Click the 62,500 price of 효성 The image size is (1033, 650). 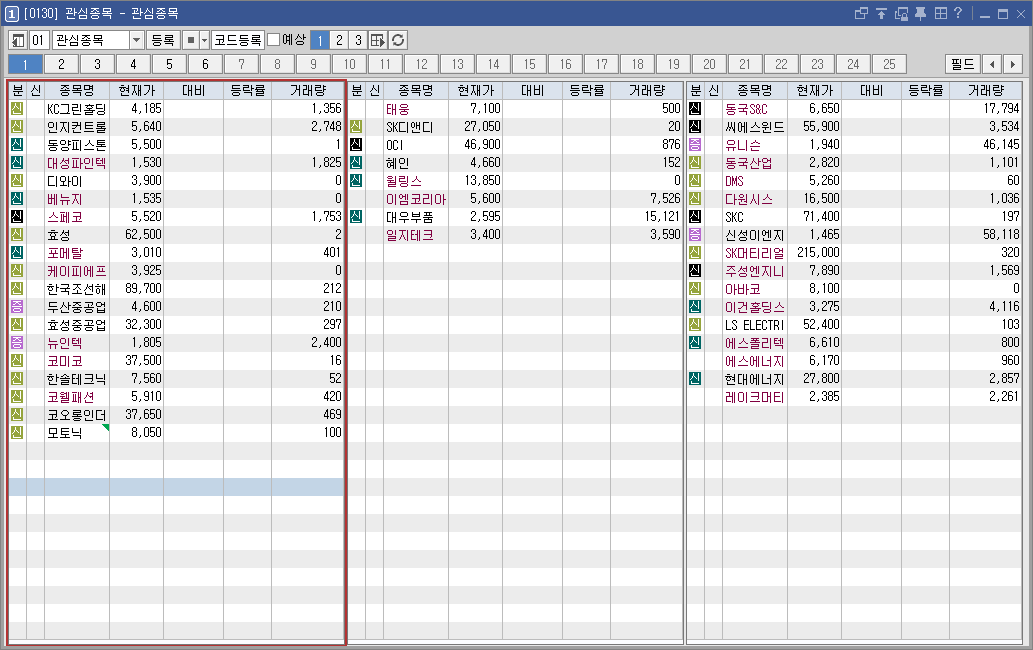(x=143, y=234)
